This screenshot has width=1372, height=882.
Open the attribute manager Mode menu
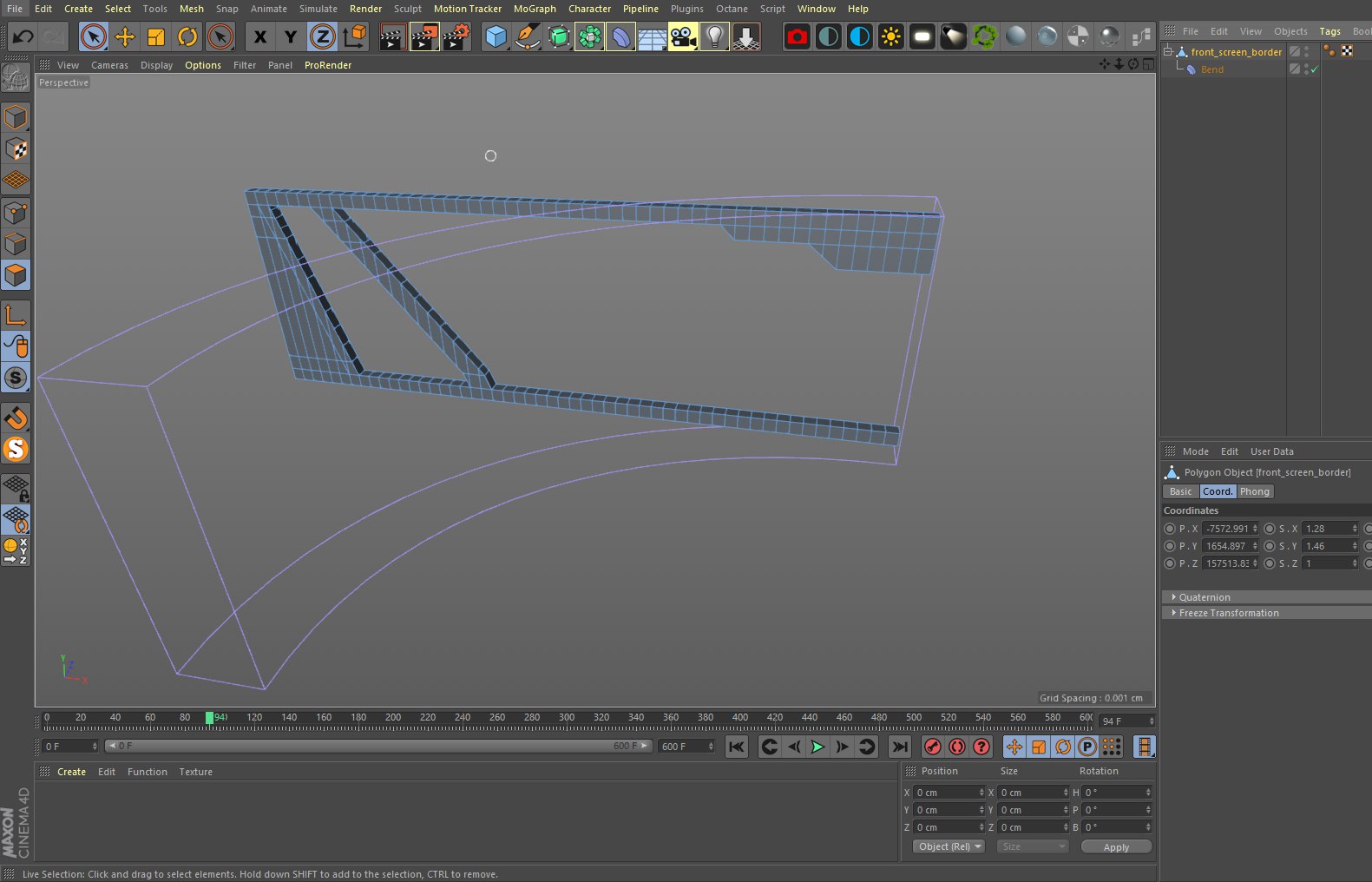pos(1195,451)
